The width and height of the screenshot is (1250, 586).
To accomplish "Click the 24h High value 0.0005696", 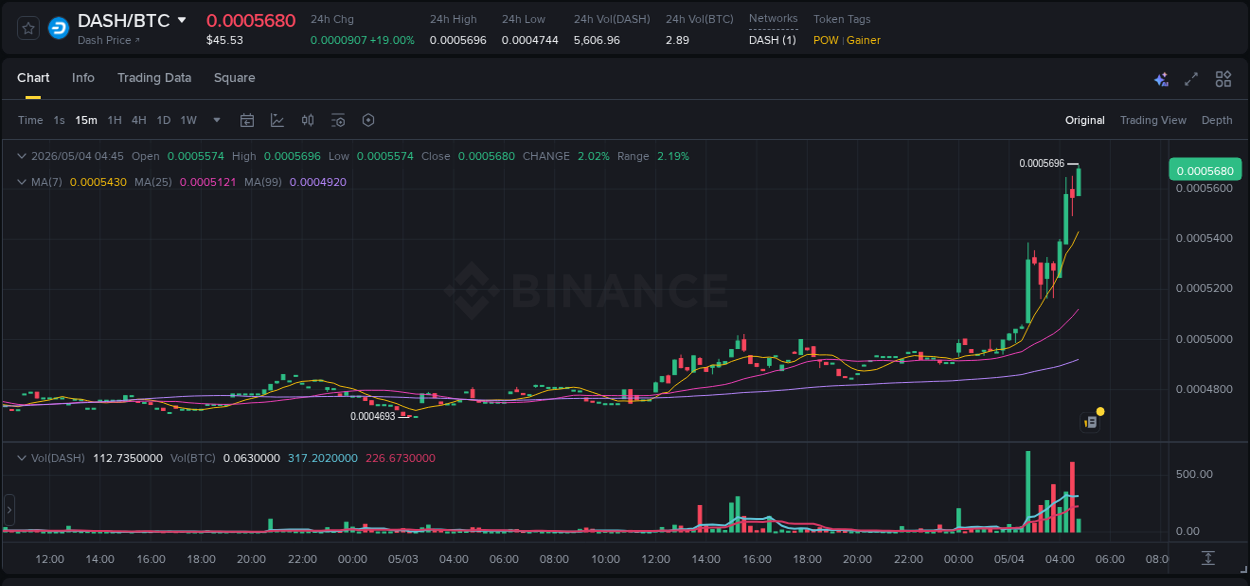I will [x=458, y=40].
